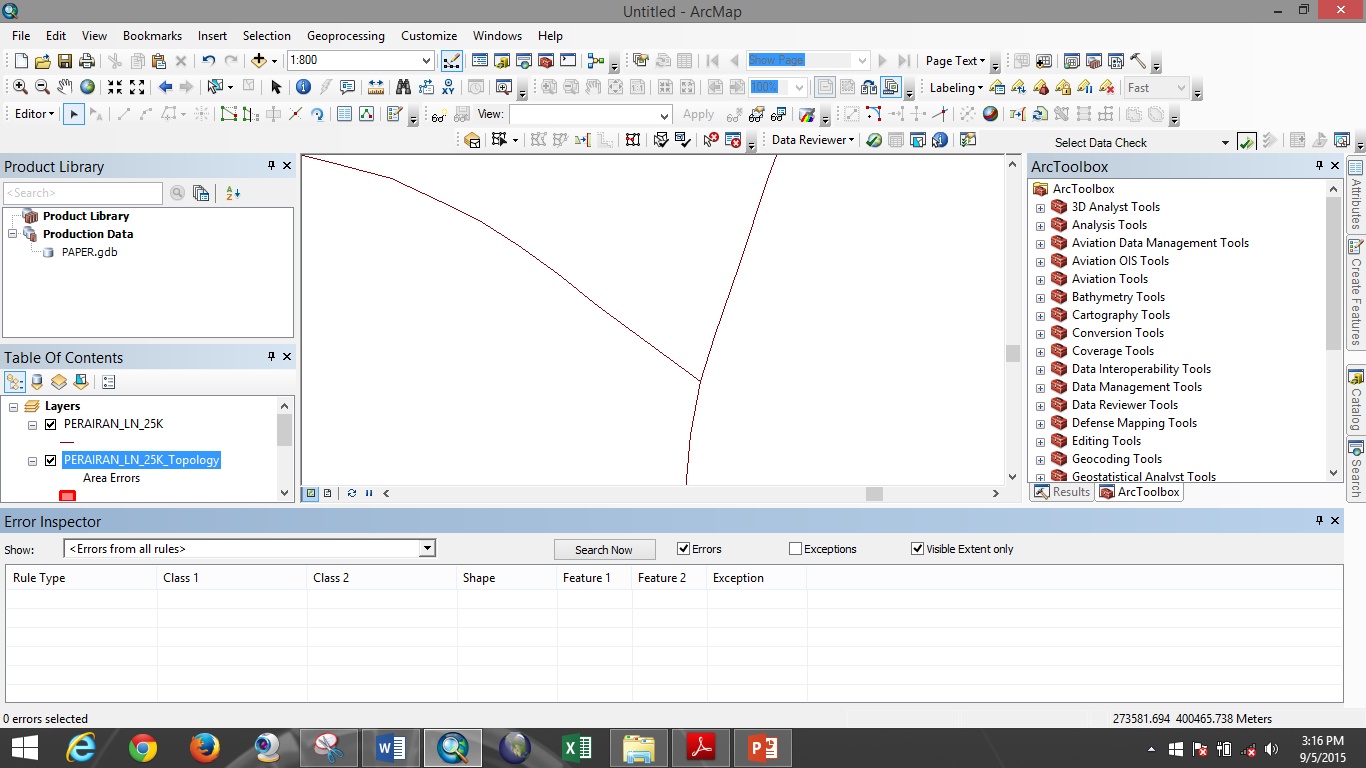Viewport: 1366px width, 768px height.
Task: Expand 3D Analyst Tools toolbox
Action: pyautogui.click(x=1040, y=208)
